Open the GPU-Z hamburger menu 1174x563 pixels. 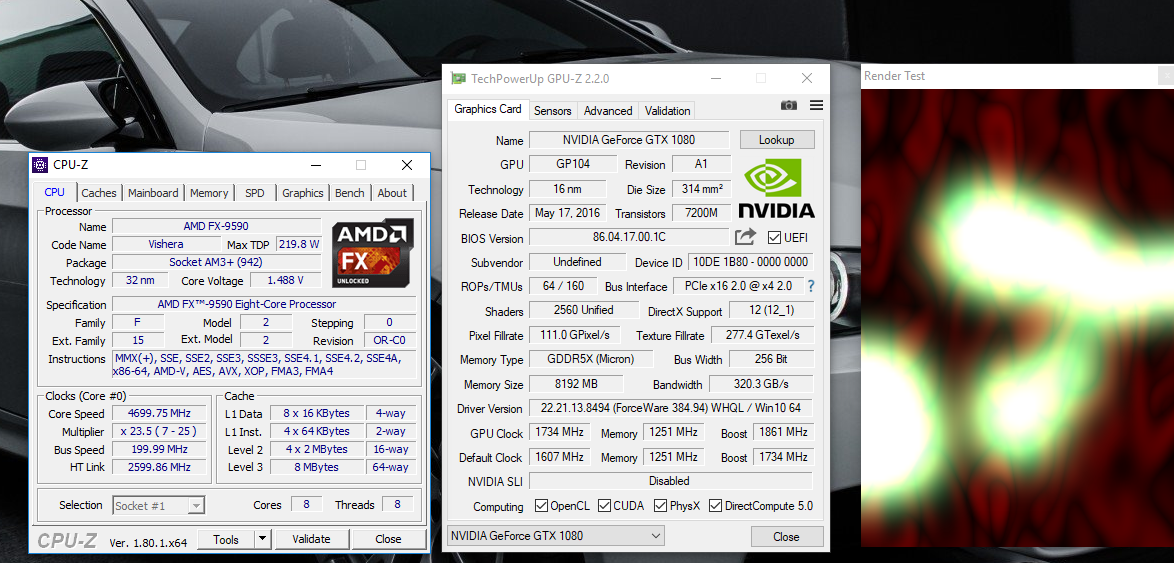tap(816, 106)
